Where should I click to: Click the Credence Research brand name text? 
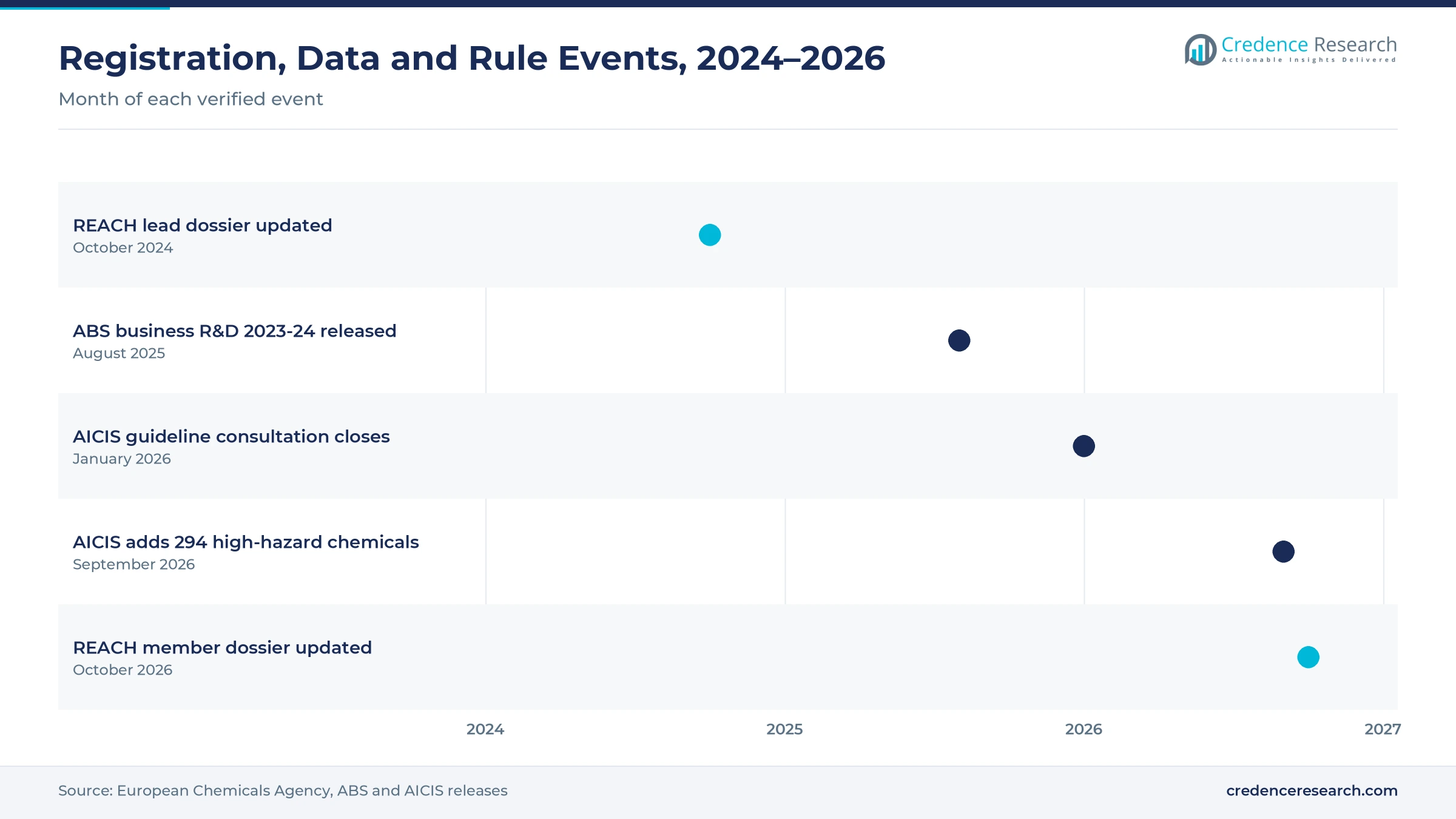pos(1309,44)
